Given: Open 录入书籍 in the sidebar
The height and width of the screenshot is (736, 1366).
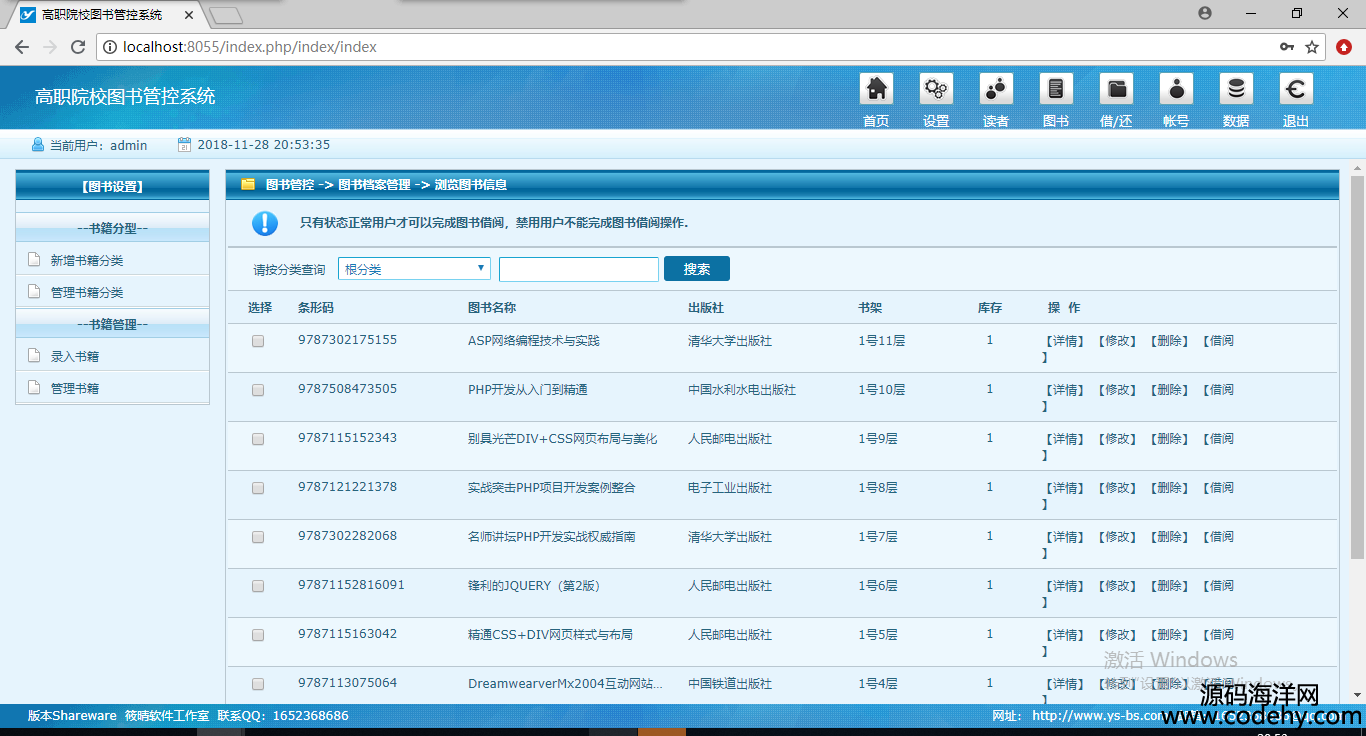Looking at the screenshot, I should (x=75, y=357).
